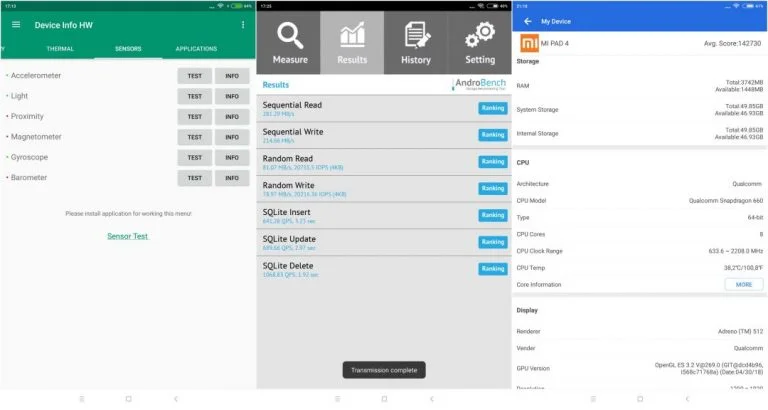Open hamburger menu in Device Info HW

pos(16,24)
